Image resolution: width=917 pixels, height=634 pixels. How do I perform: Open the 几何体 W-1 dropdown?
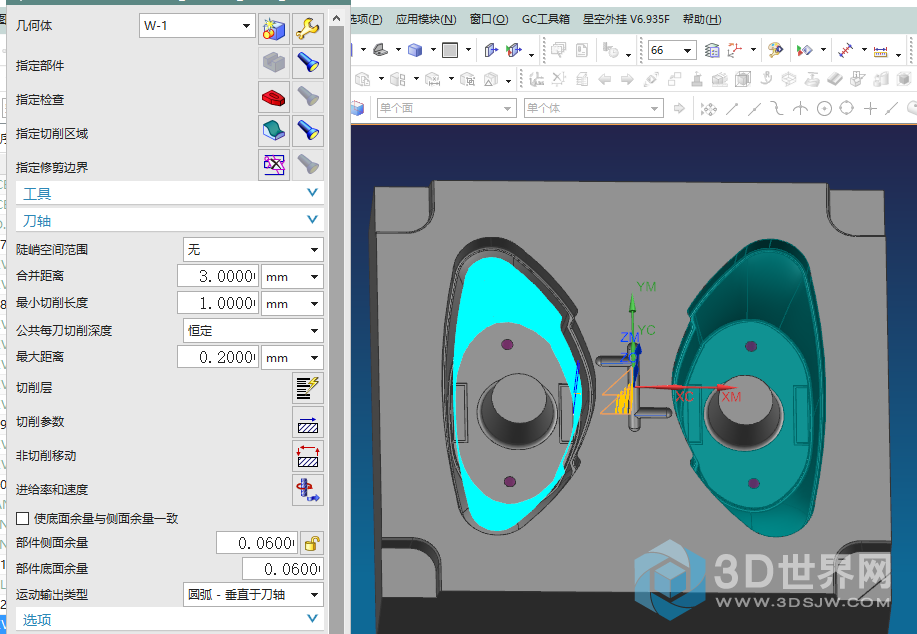(246, 26)
